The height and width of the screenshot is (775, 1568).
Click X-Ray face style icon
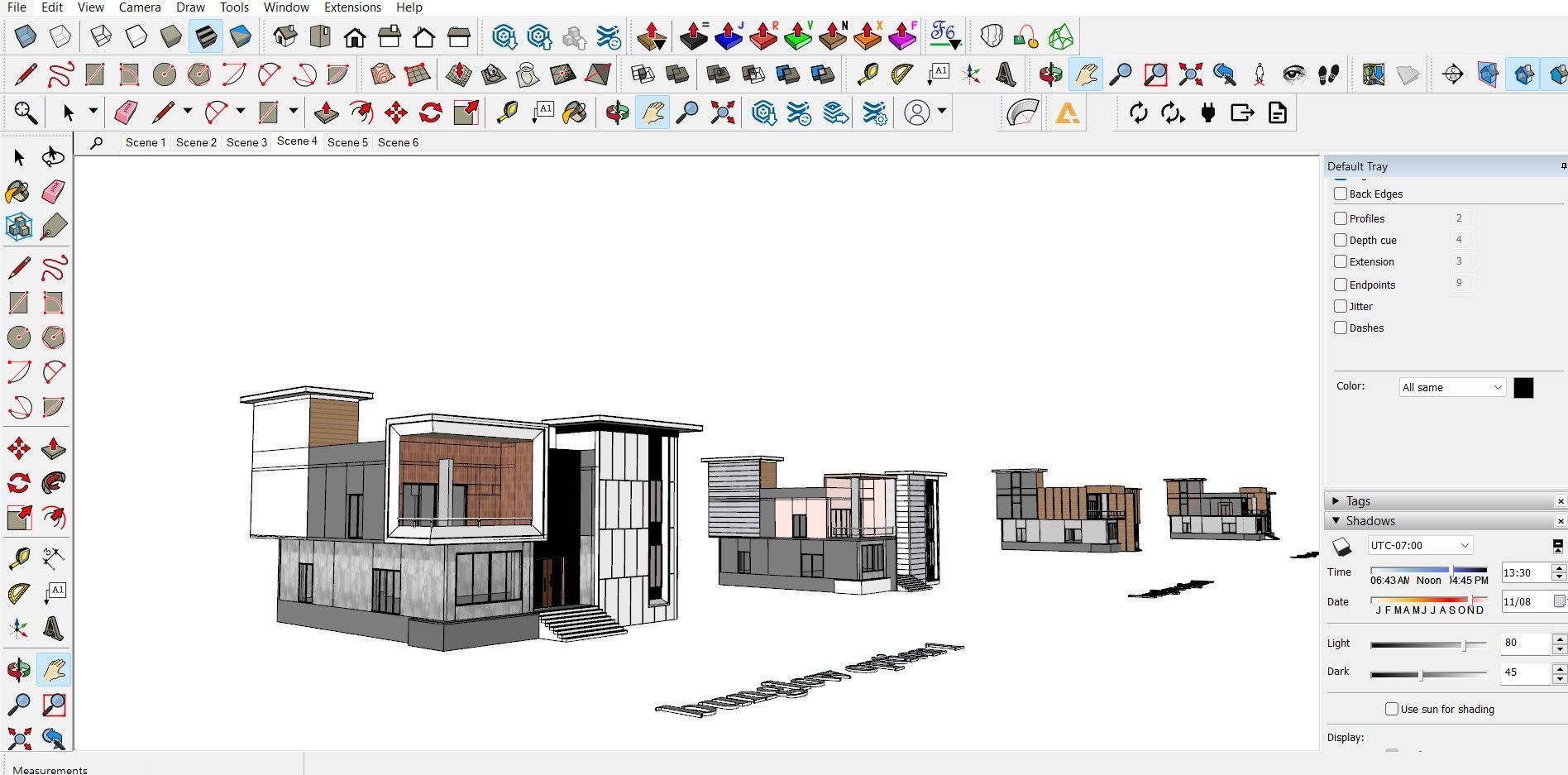[x=26, y=36]
